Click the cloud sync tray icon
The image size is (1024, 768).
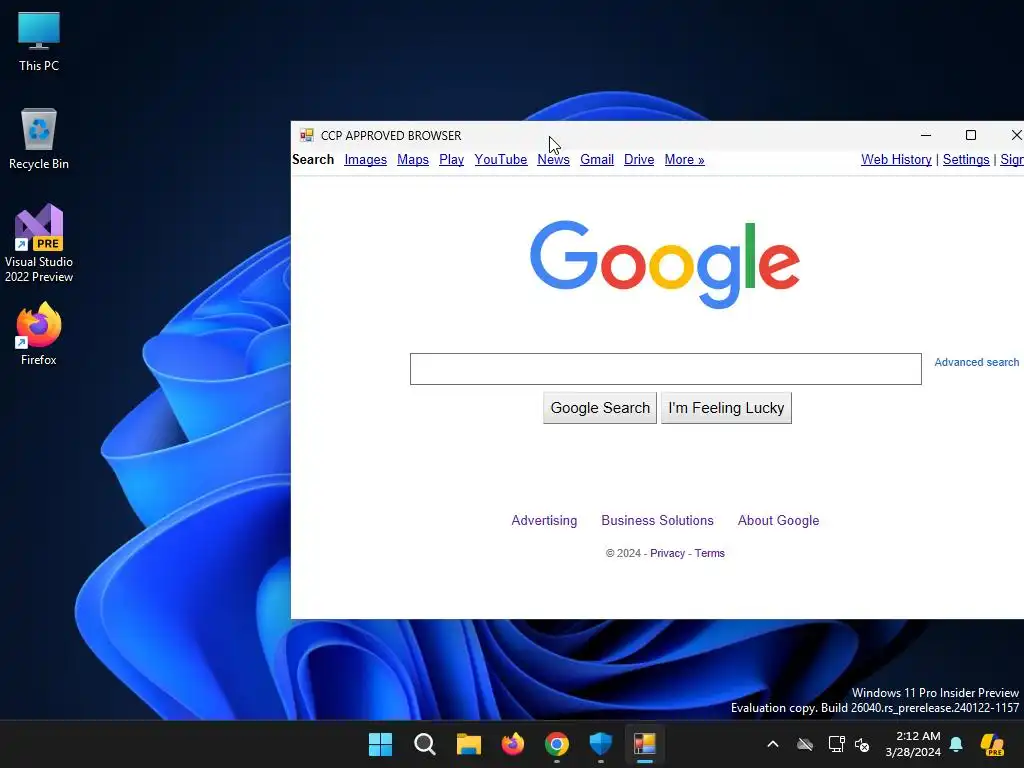[805, 744]
